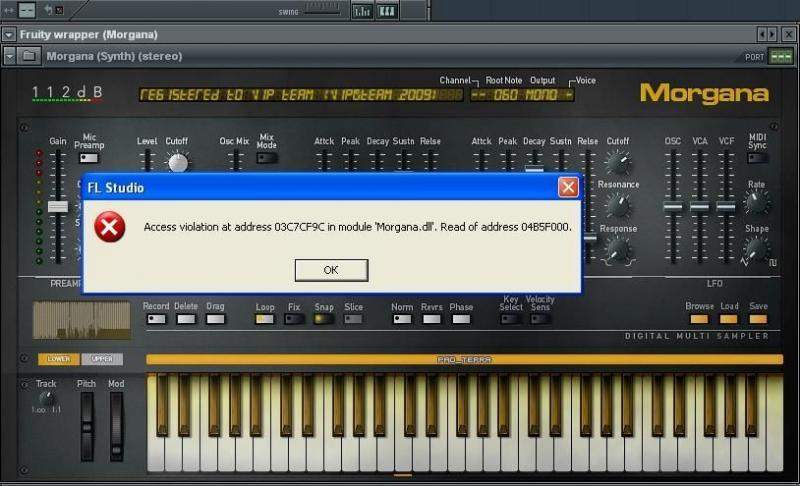Click the sample waveform thumbnail display
Image resolution: width=800 pixels, height=486 pixels.
point(82,320)
